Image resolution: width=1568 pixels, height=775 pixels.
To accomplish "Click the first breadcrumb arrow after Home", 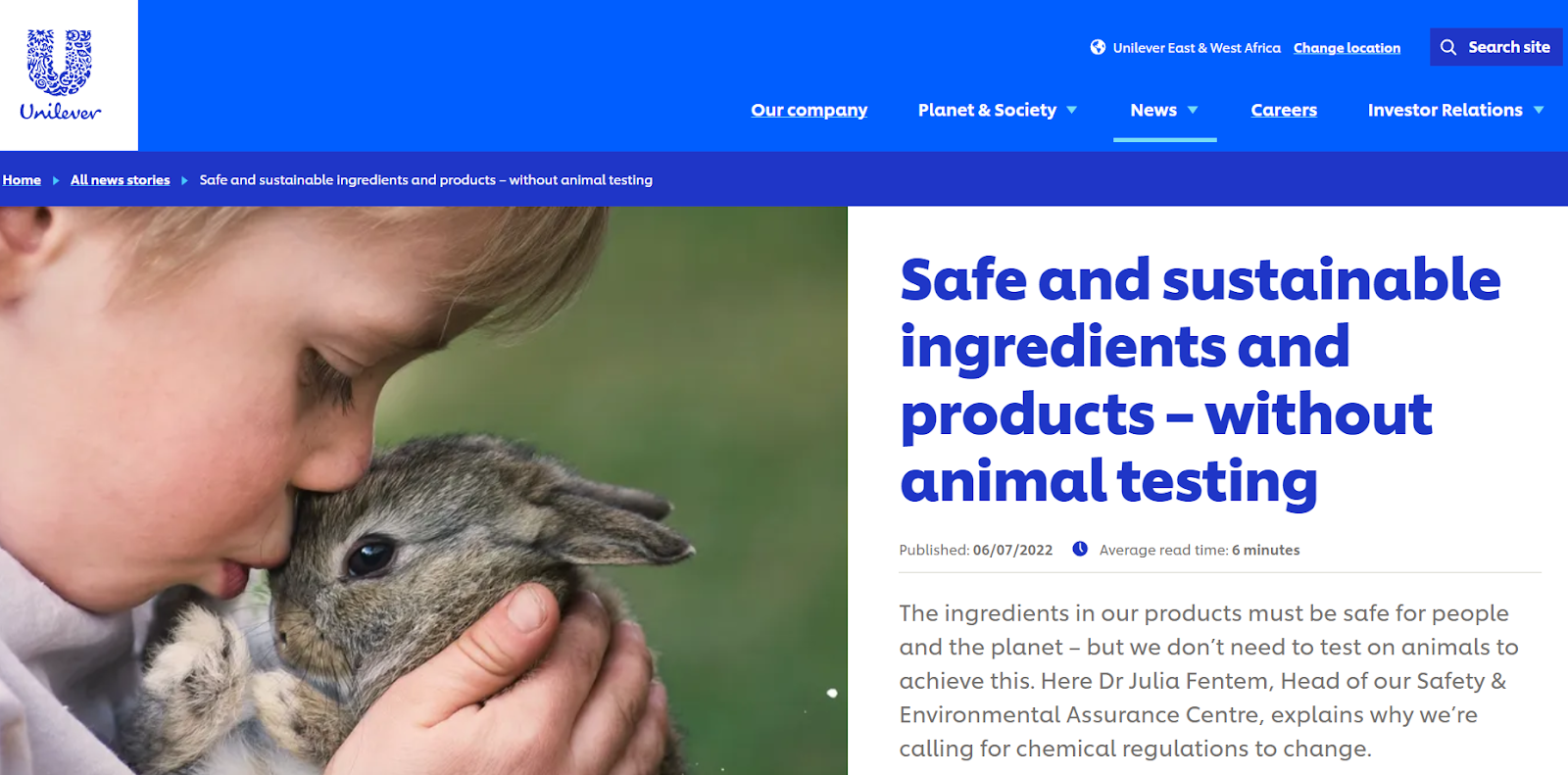I will pos(56,180).
